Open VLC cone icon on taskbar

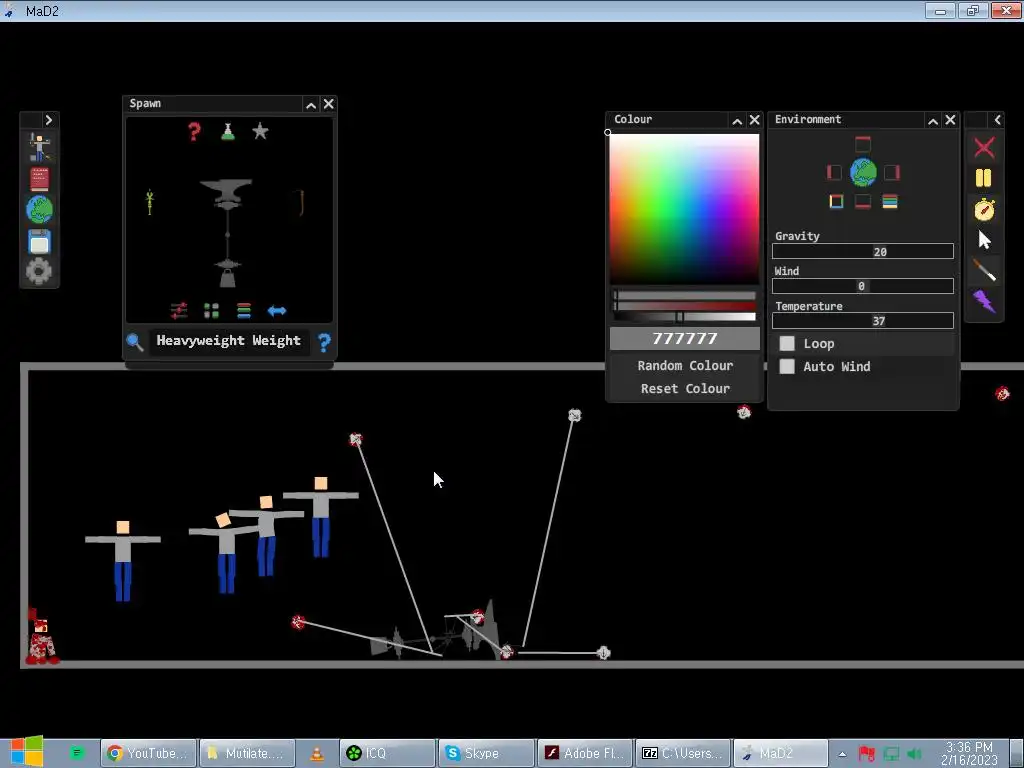pyautogui.click(x=317, y=754)
